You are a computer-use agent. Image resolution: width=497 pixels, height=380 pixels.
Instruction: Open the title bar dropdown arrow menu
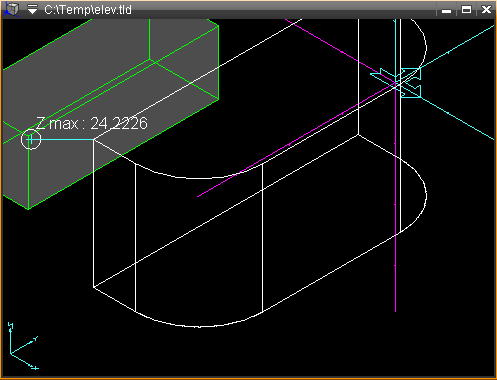coord(32,9)
